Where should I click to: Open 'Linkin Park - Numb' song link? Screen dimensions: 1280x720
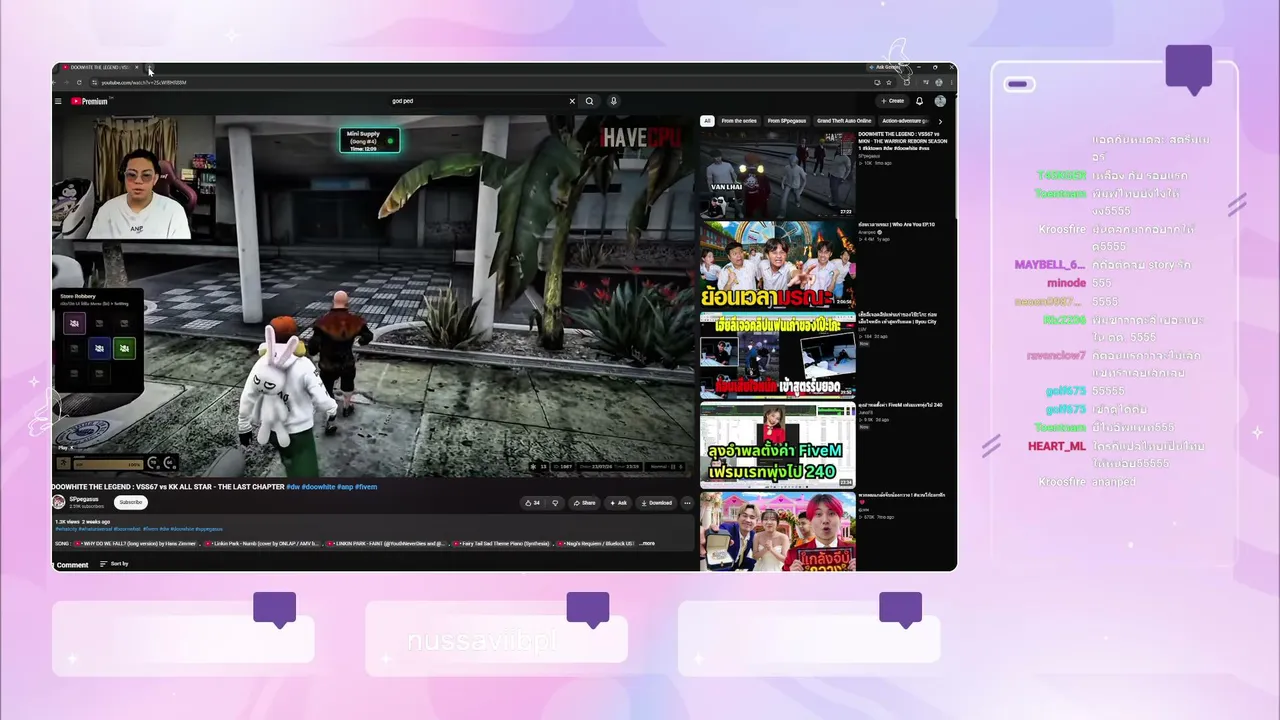pos(263,543)
